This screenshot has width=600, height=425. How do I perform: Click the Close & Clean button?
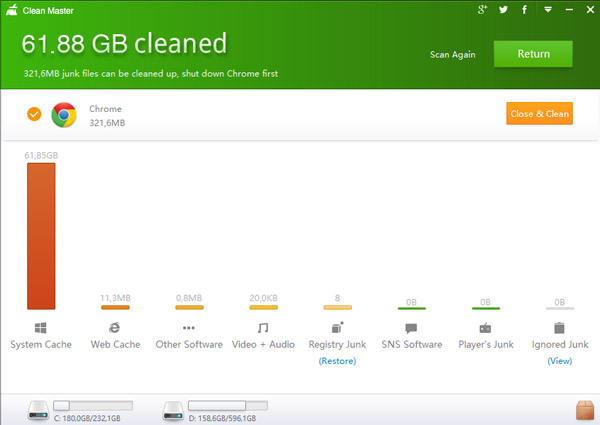tap(539, 113)
